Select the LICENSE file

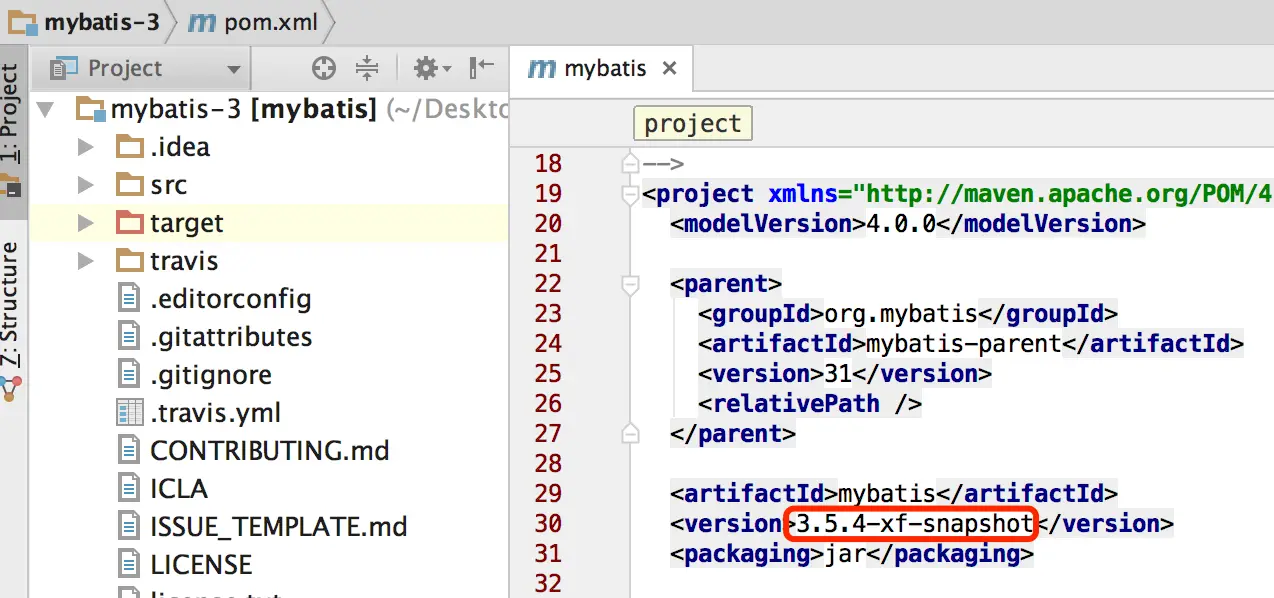[x=201, y=565]
